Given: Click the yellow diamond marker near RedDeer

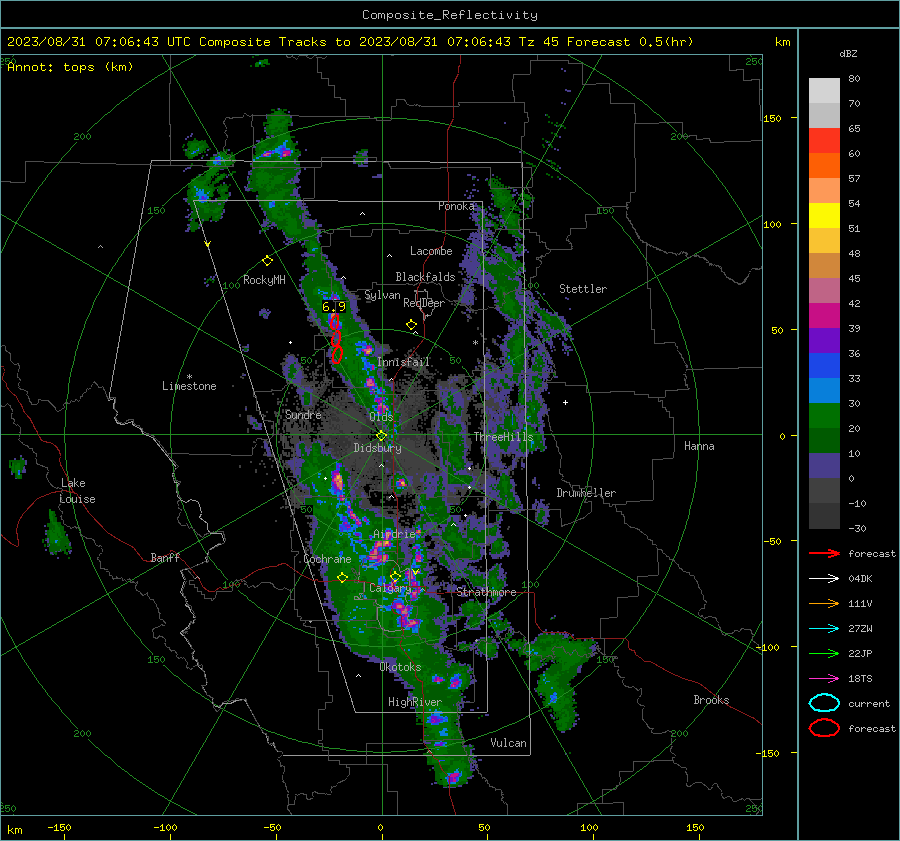Looking at the screenshot, I should (411, 325).
